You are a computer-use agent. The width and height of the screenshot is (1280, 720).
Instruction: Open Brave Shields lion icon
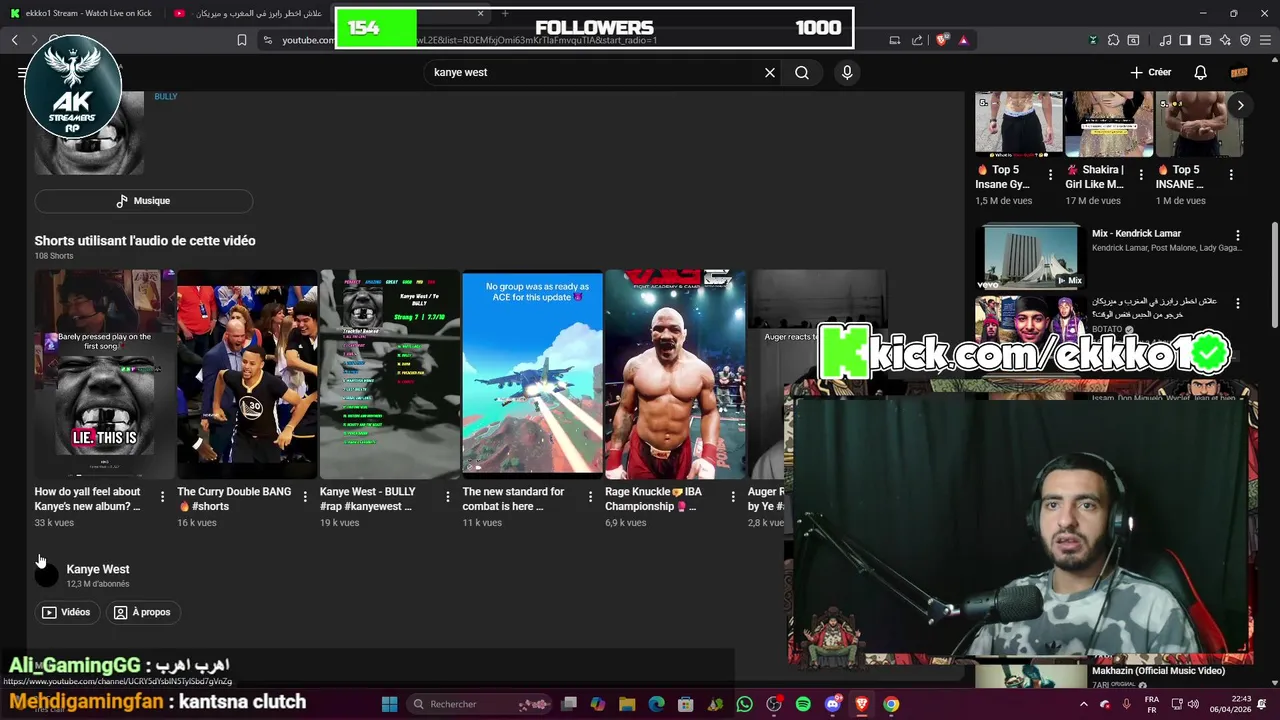tap(942, 40)
